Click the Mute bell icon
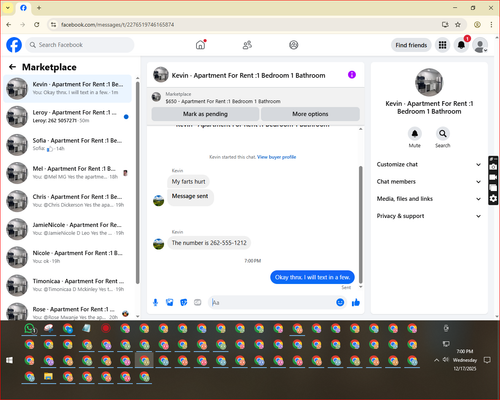Viewport: 500px width, 400px height. 415,134
